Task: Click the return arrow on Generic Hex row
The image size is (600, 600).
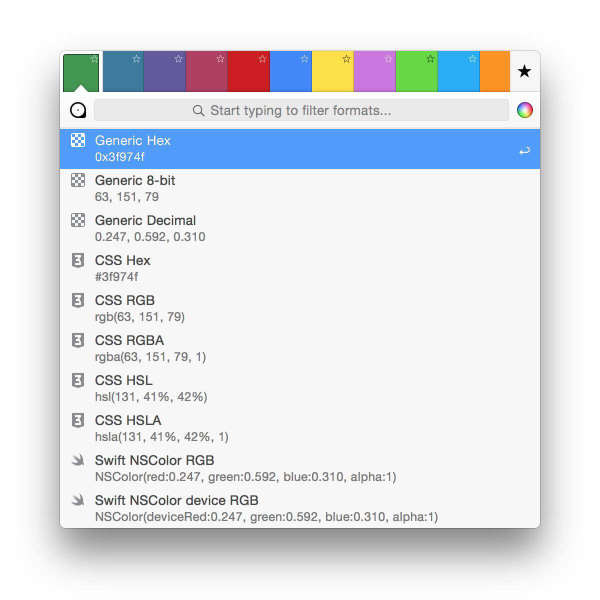Action: (x=524, y=150)
